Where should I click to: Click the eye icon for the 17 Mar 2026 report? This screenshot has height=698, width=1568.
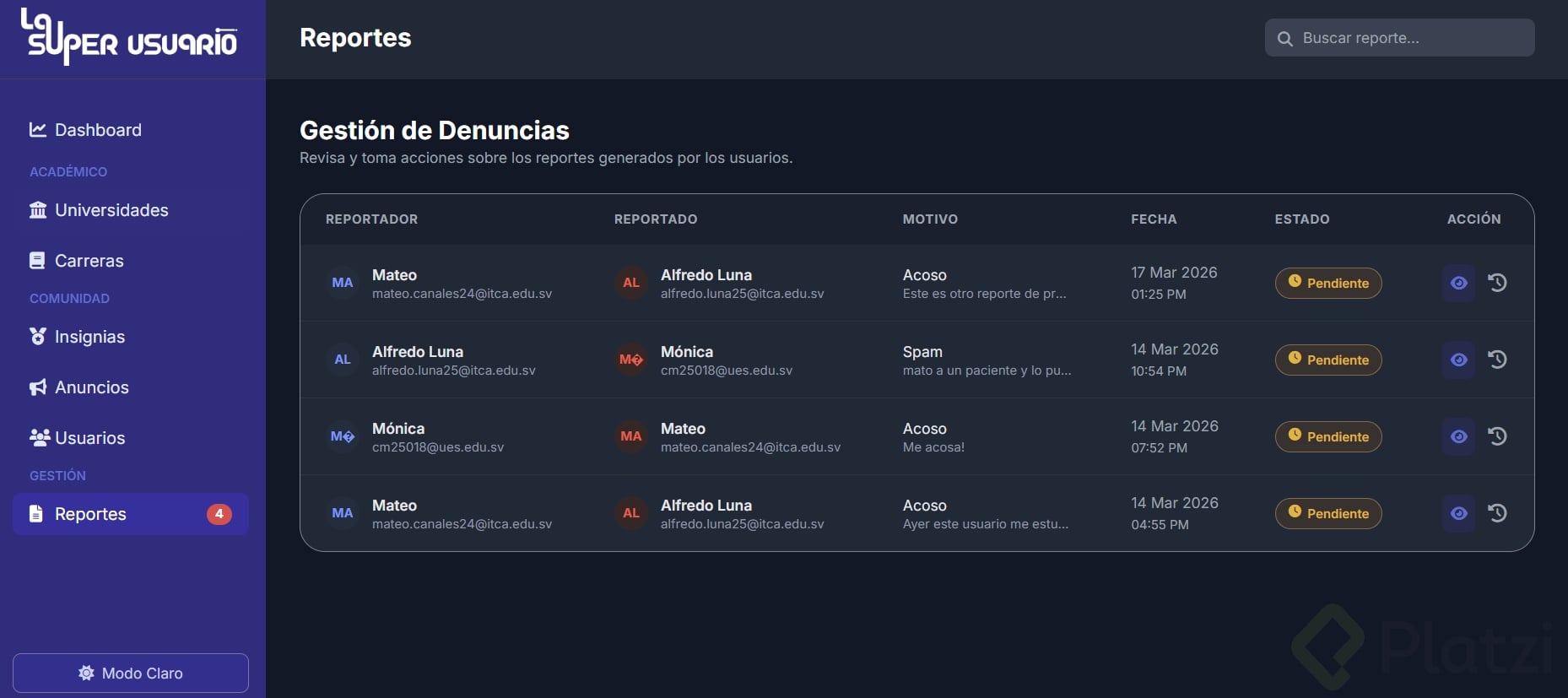1458,283
